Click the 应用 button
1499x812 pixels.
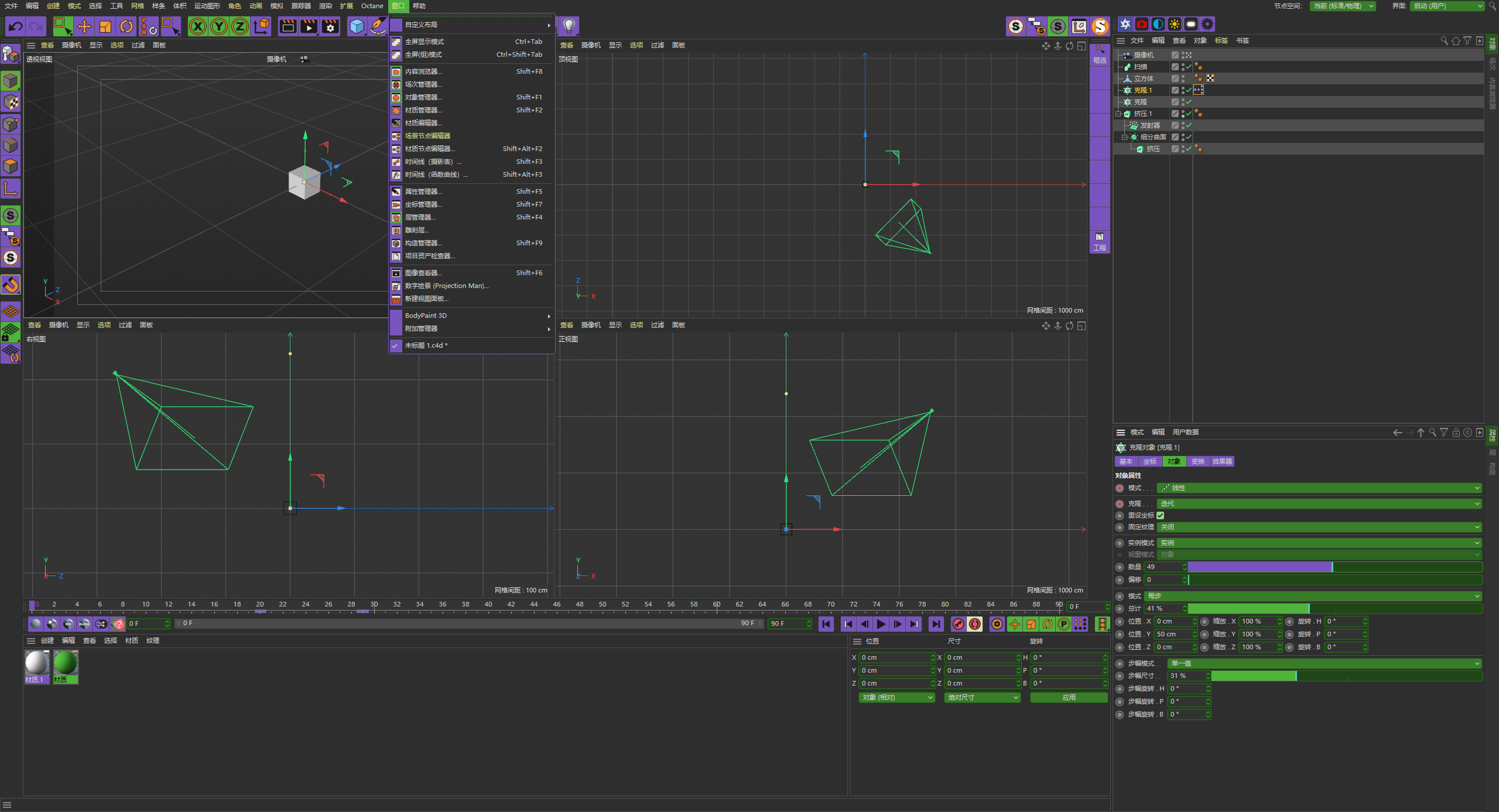(x=1069, y=697)
